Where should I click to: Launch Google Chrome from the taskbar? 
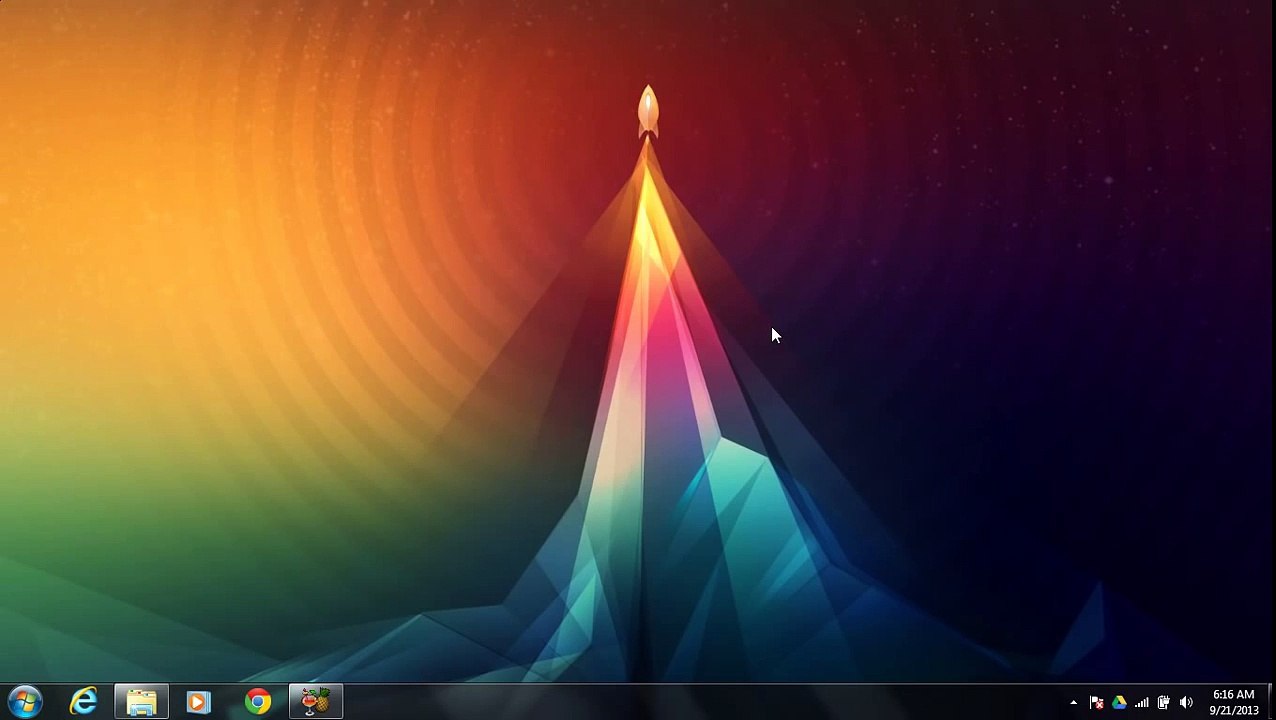258,702
